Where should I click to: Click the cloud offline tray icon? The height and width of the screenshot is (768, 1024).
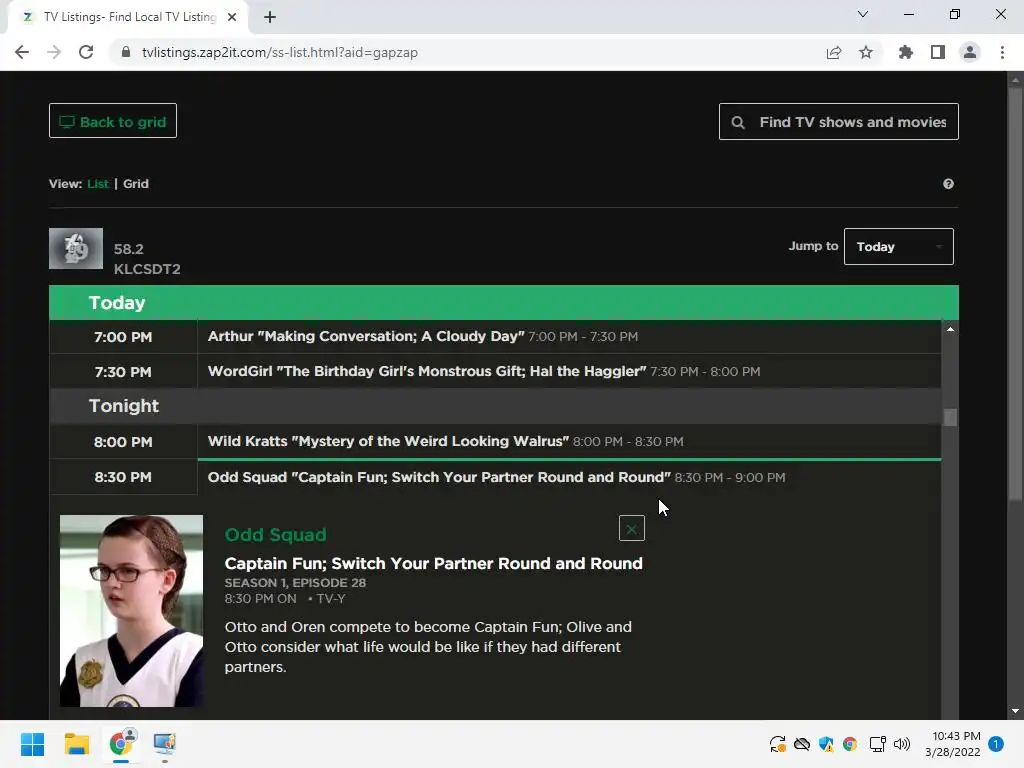click(802, 744)
